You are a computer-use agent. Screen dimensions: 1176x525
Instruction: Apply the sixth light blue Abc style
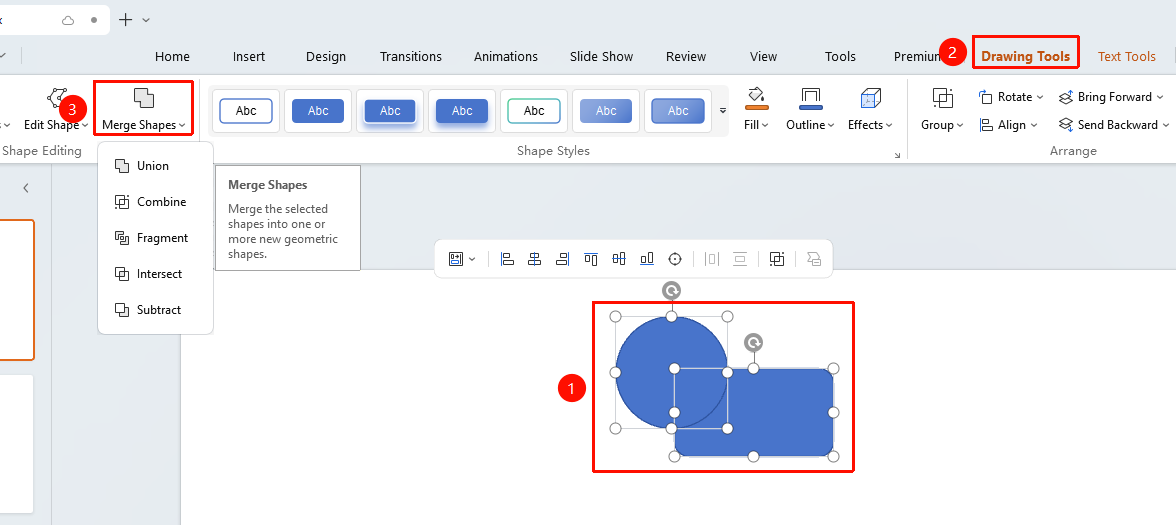tap(606, 111)
